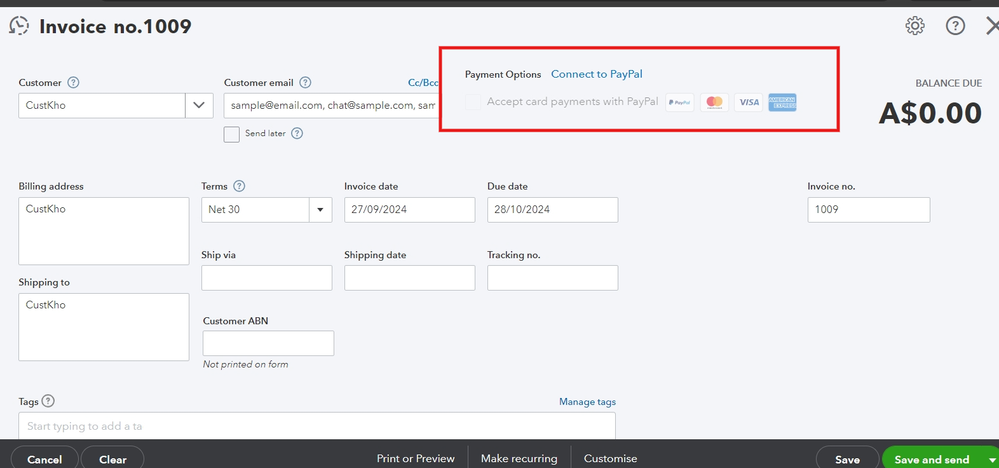Open the Cc/Bcc link

(x=423, y=83)
